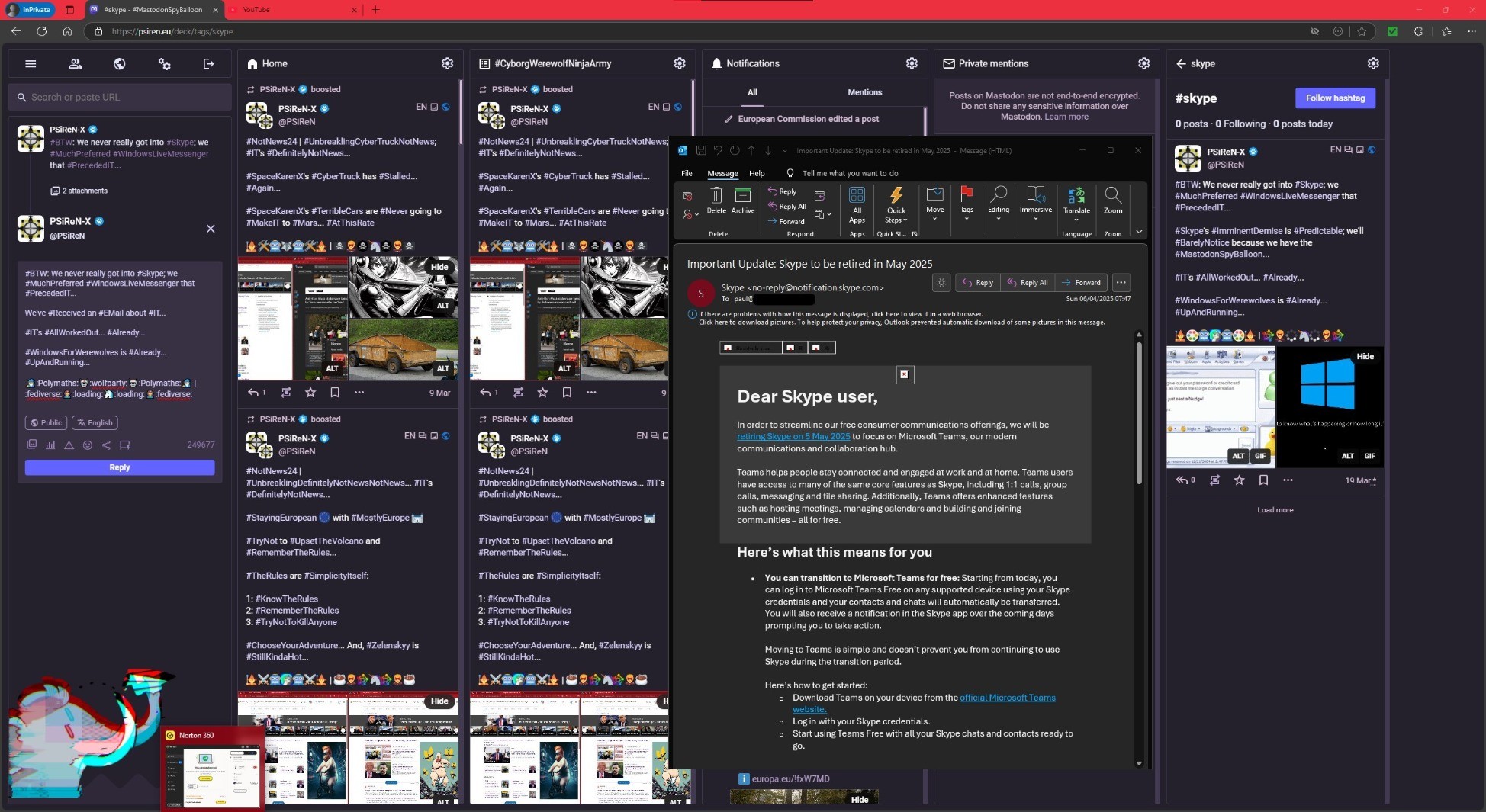The image size is (1486, 812).
Task: Click the poll icon in the compose toolbar
Action: point(50,445)
